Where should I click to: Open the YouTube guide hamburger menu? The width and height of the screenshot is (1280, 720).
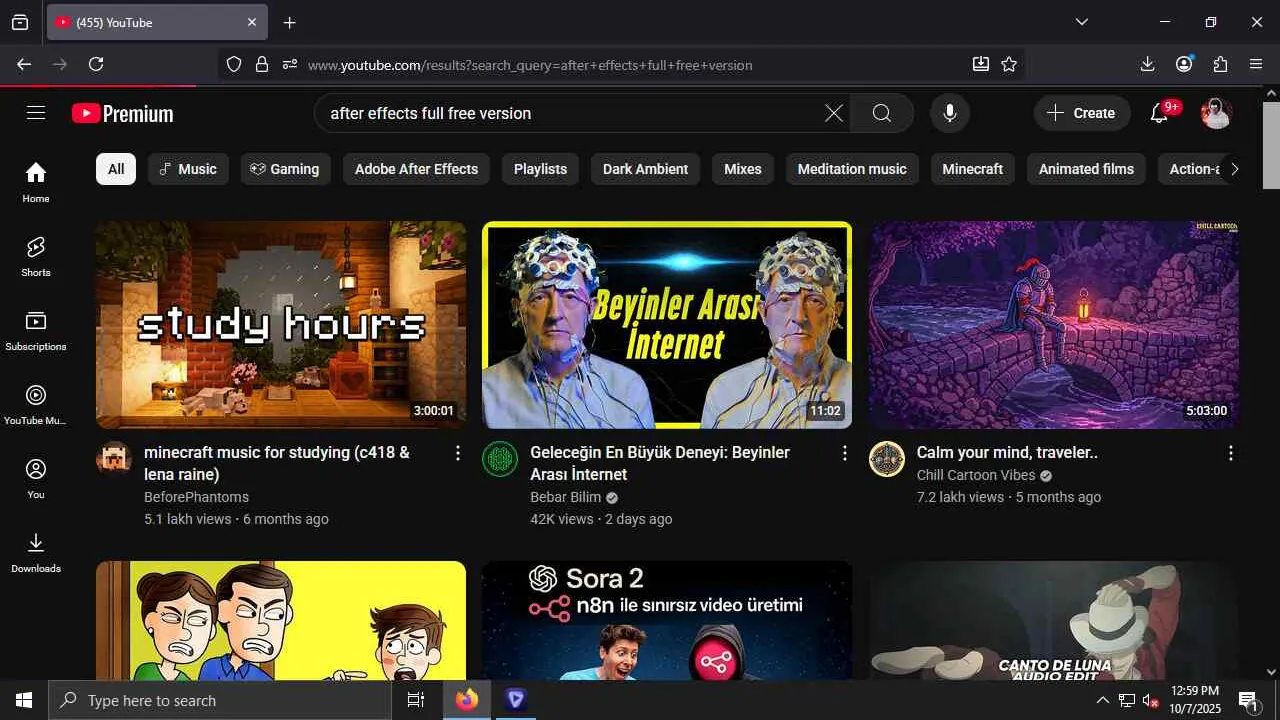[x=36, y=113]
